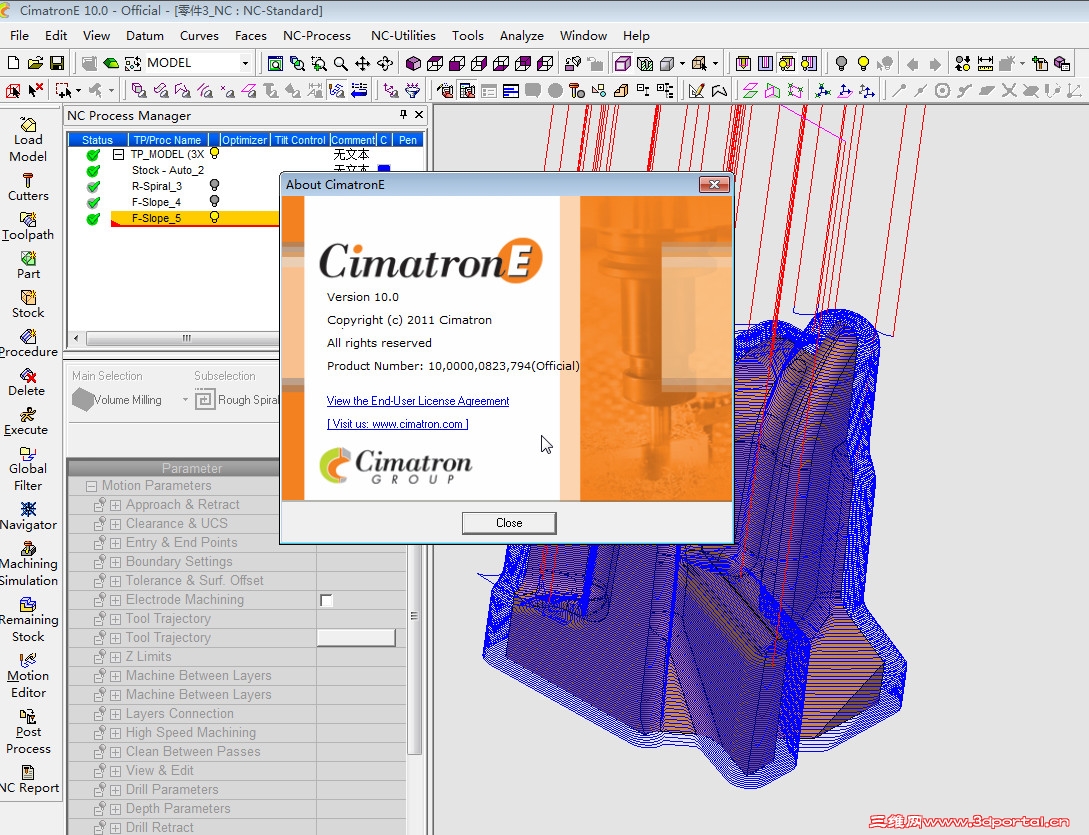Expand Entry & End Points parameters

[x=115, y=543]
